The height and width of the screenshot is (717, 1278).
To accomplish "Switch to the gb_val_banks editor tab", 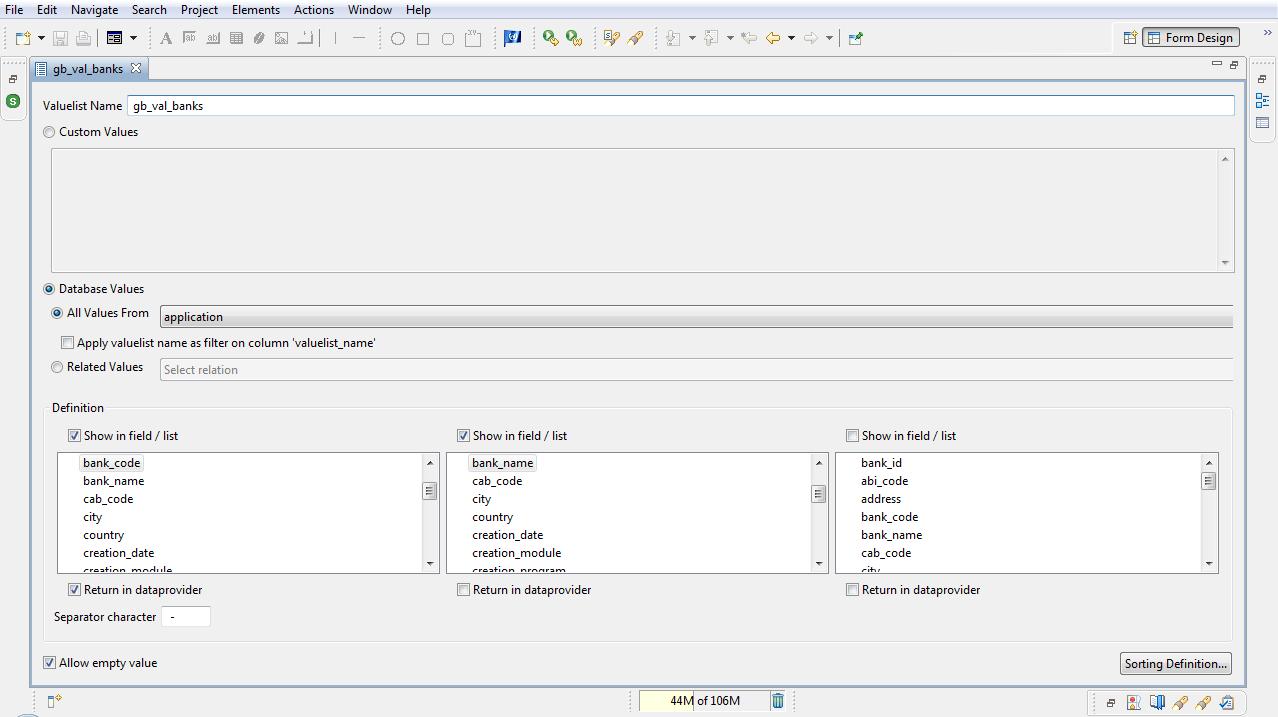I will click(x=88, y=68).
